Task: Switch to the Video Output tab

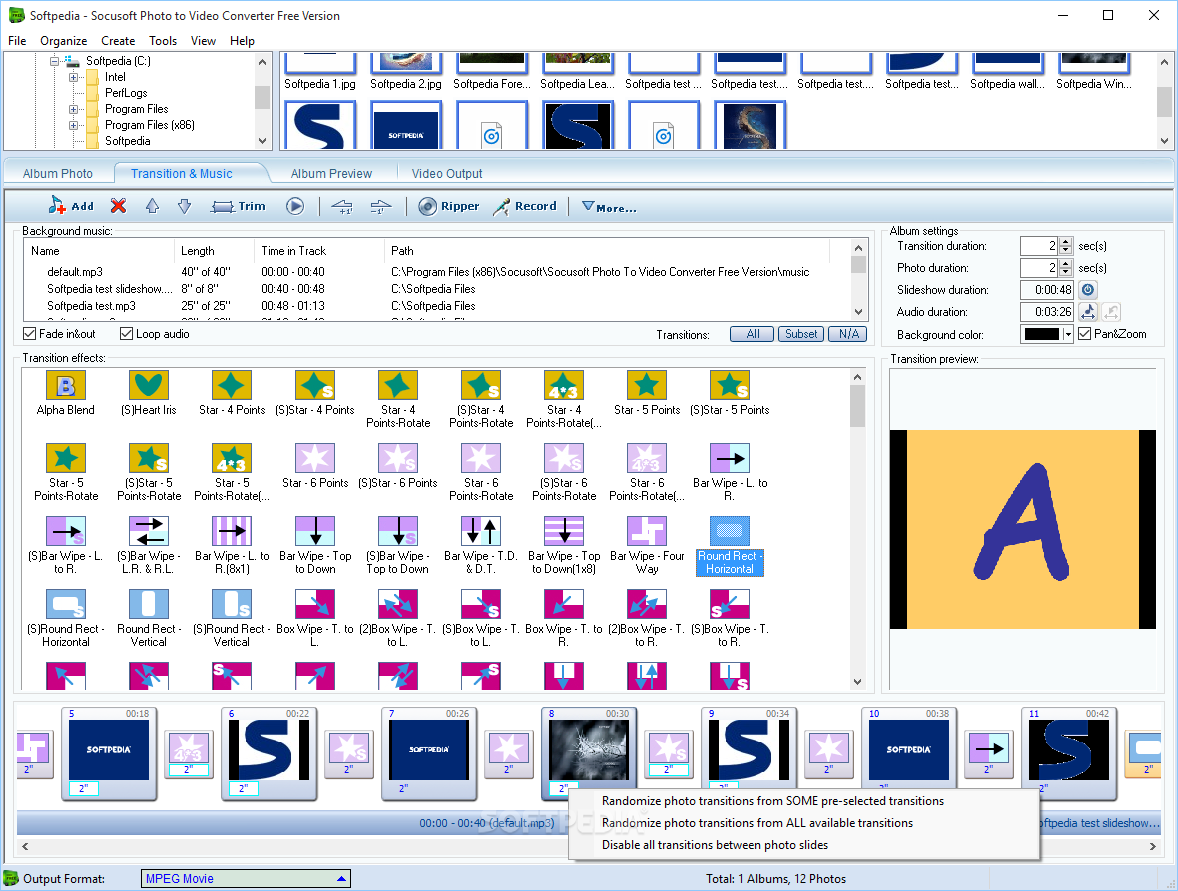Action: click(x=447, y=174)
